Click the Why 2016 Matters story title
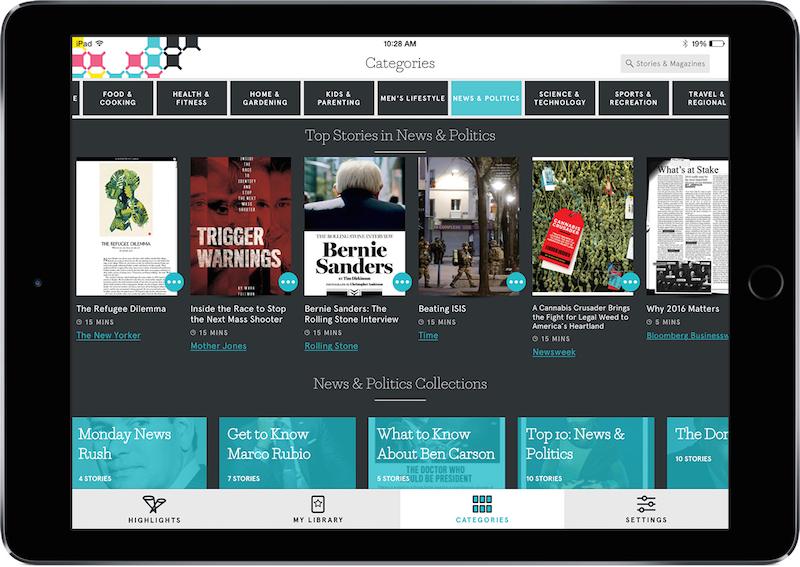The height and width of the screenshot is (567, 800). click(x=683, y=309)
